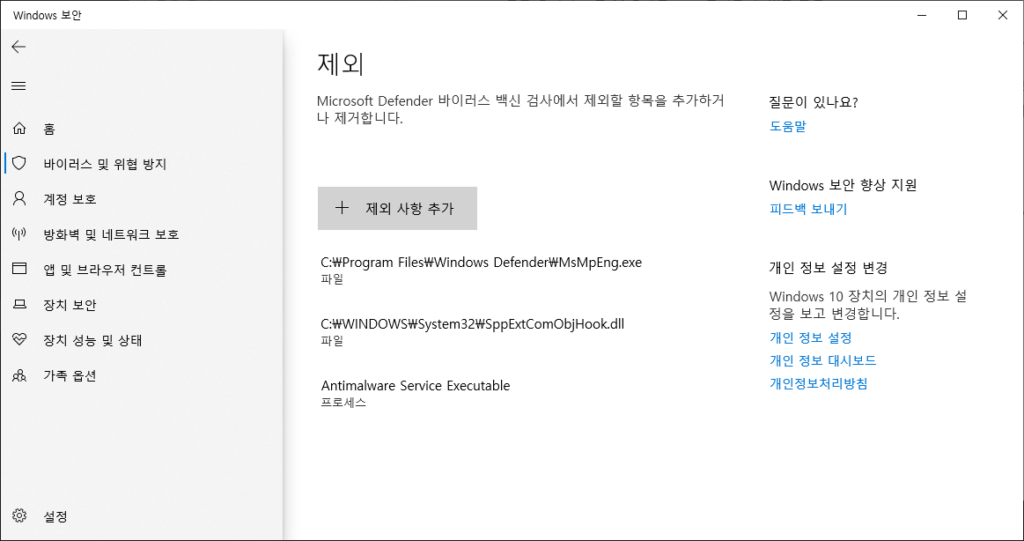Click the 제외 사항 추가 button
The height and width of the screenshot is (541, 1024).
point(397,208)
